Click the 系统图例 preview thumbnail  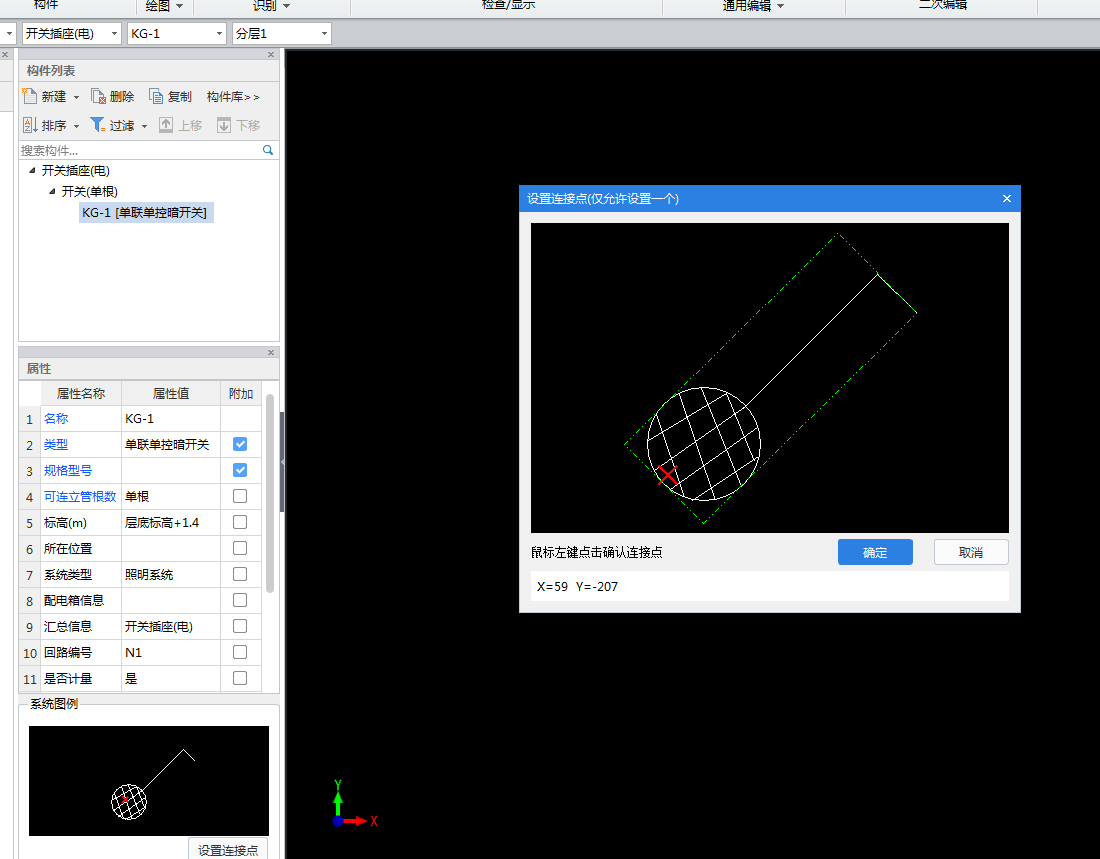coord(149,780)
